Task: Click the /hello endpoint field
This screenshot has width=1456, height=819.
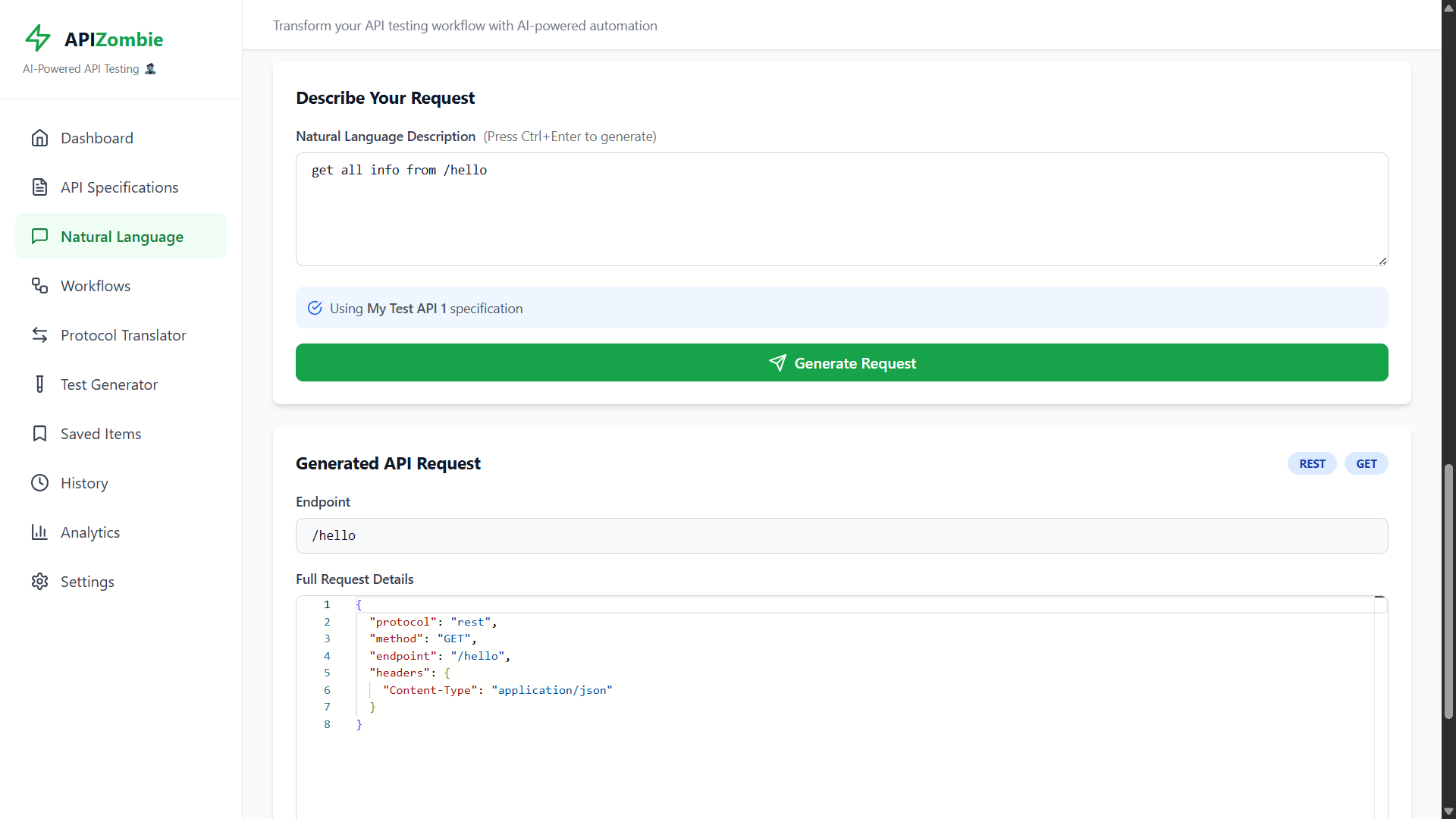Action: click(842, 536)
